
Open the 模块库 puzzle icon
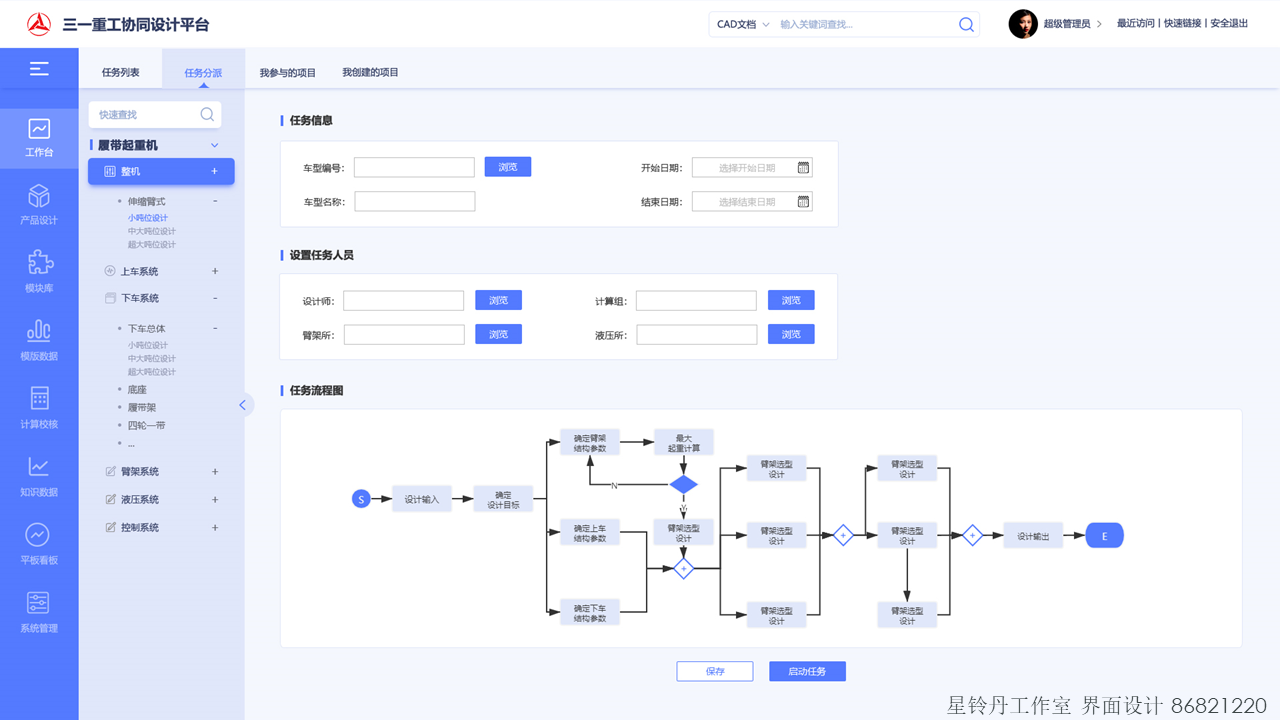click(x=39, y=262)
